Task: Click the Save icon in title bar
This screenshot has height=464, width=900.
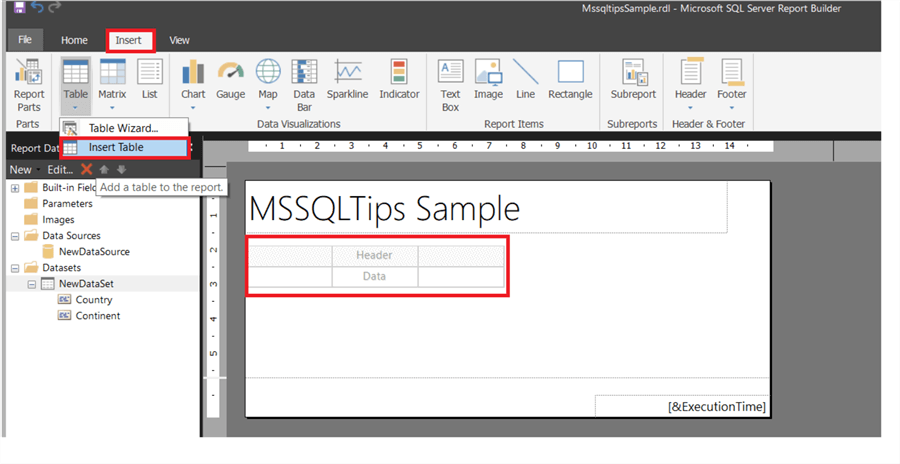Action: [x=20, y=7]
